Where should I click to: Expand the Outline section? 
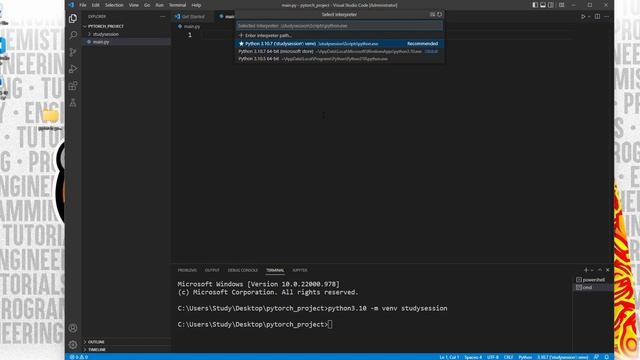point(126,342)
